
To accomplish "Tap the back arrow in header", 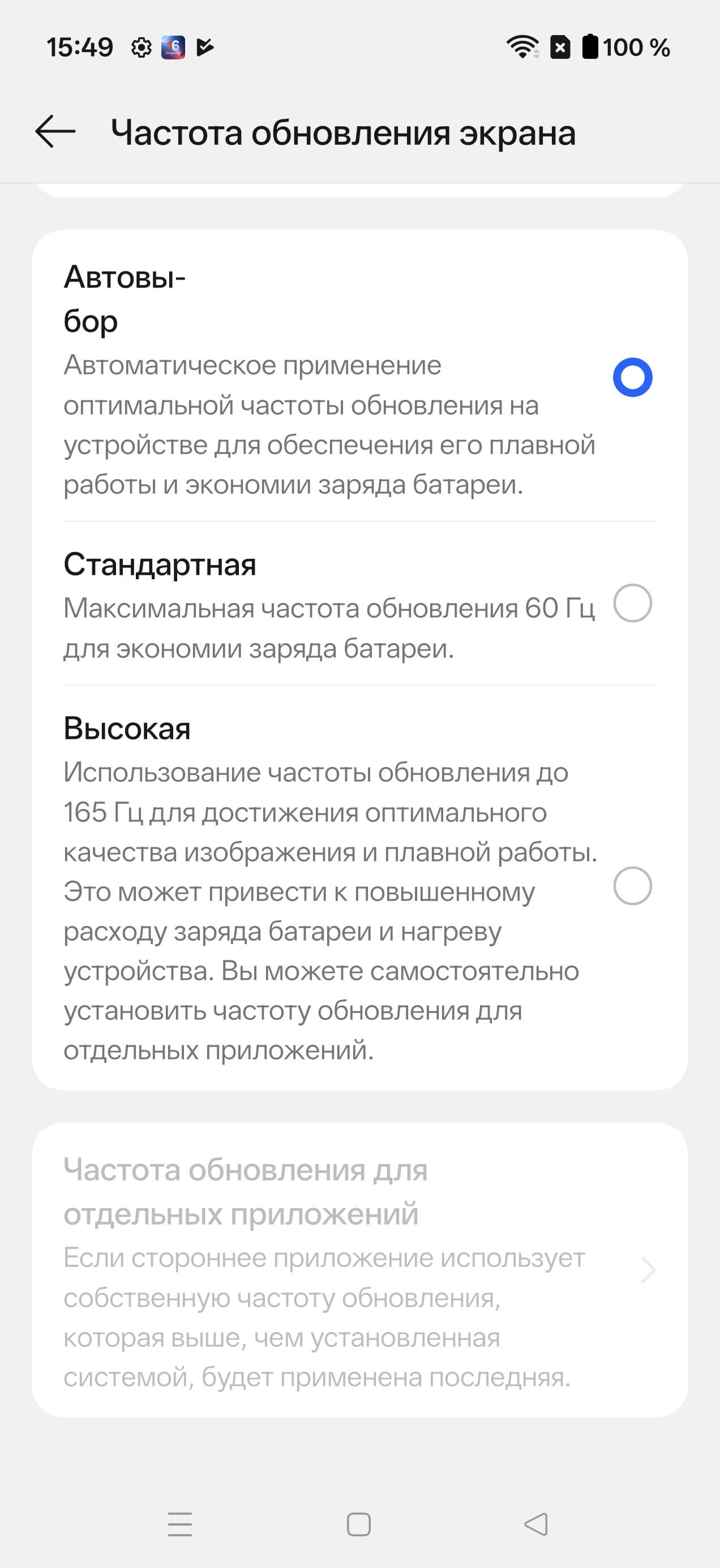I will pos(55,131).
